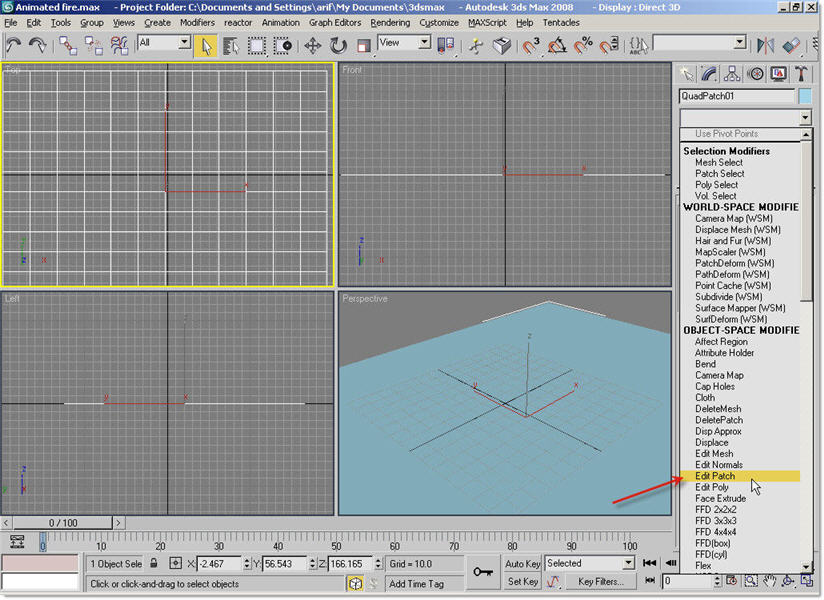Toggle Auto Key animation mode
824x600 pixels.
[x=523, y=564]
